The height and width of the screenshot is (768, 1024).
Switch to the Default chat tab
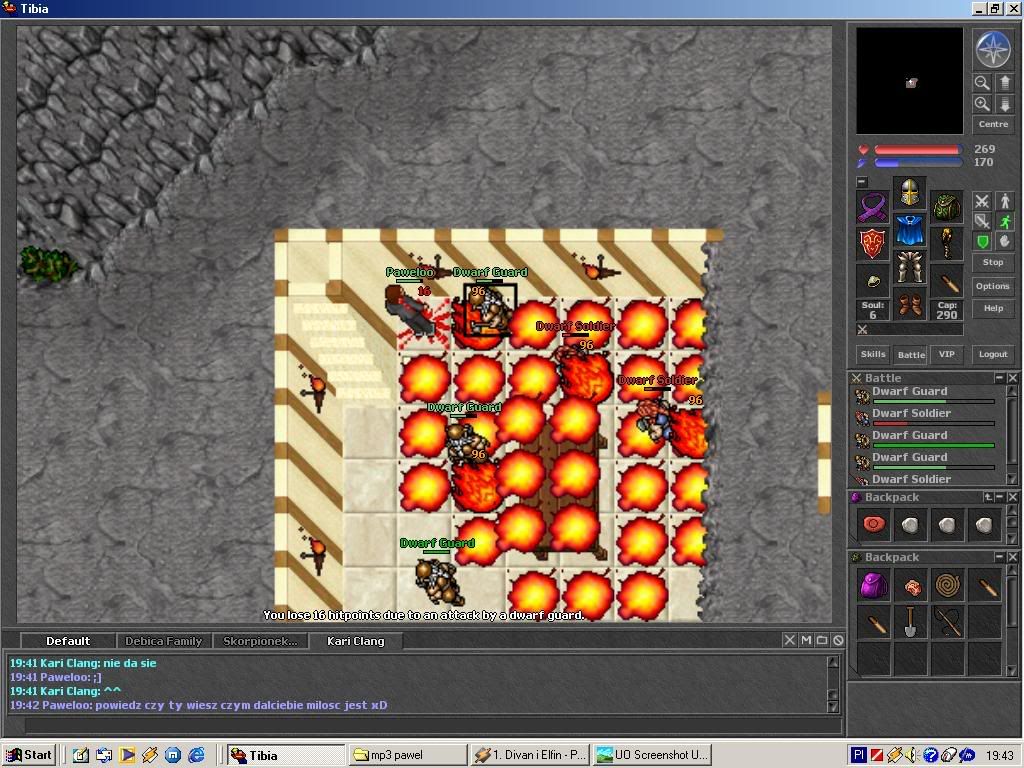[x=68, y=641]
